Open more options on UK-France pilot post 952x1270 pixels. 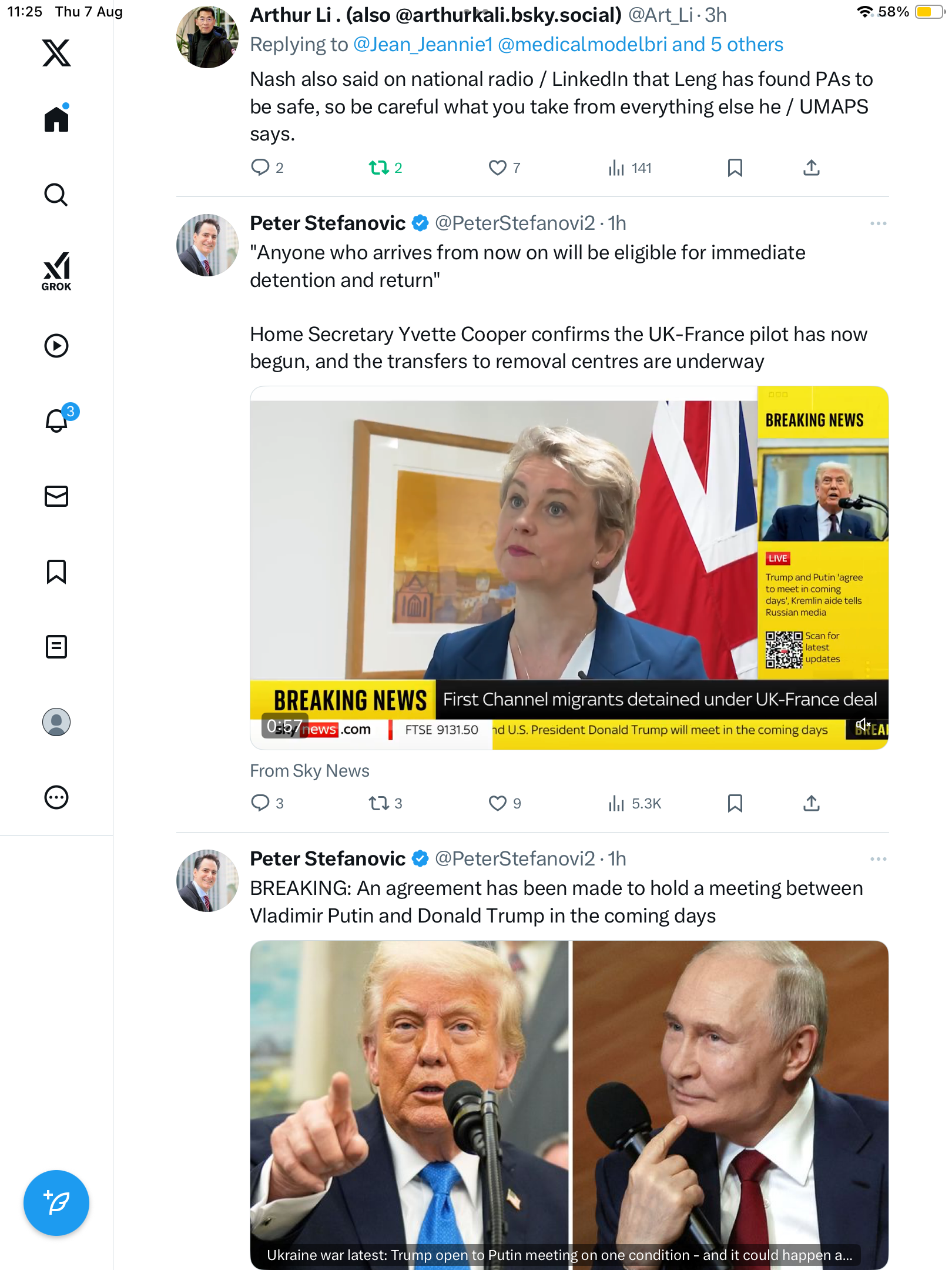[878, 223]
